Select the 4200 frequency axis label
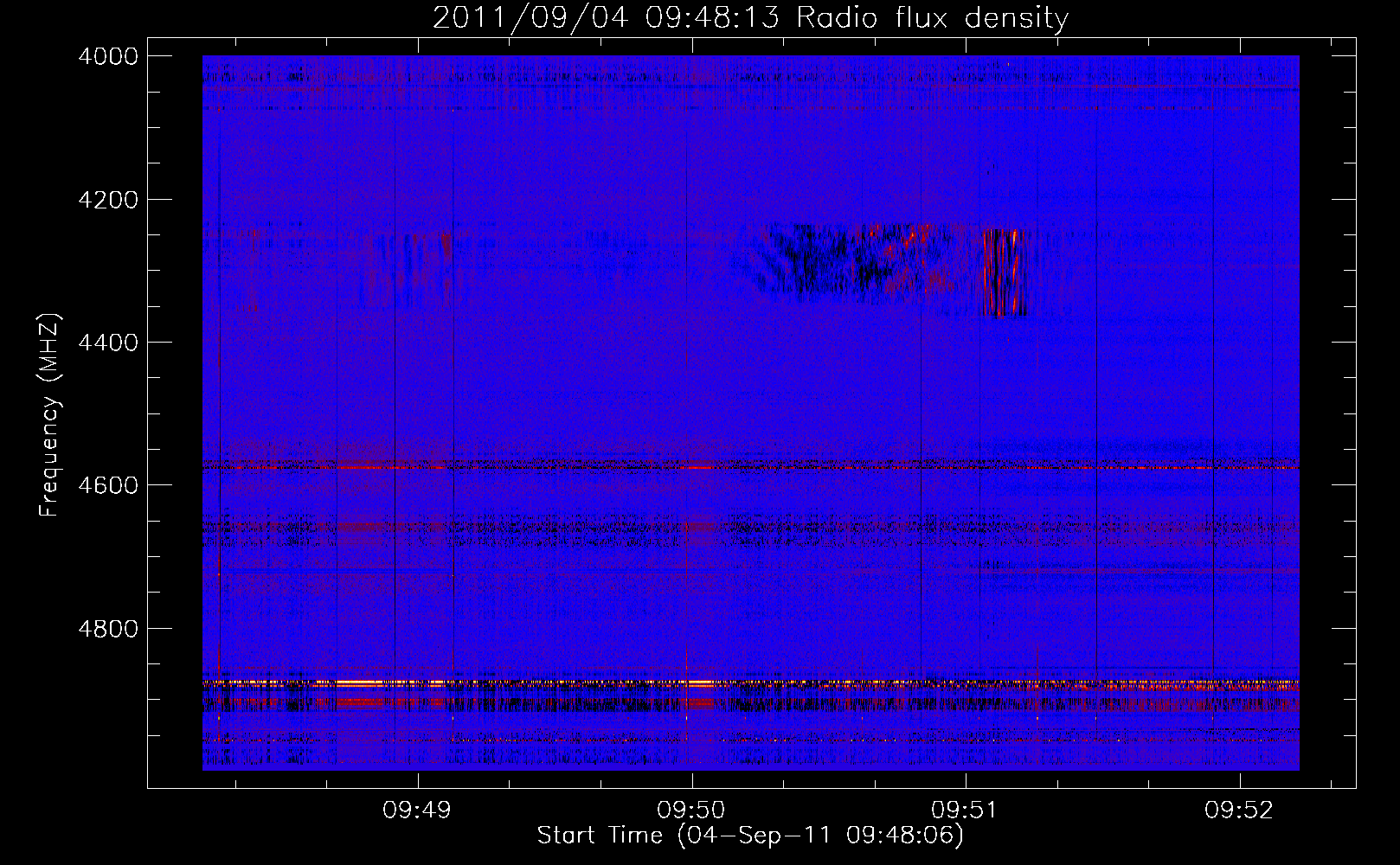Image resolution: width=1400 pixels, height=865 pixels. [x=108, y=200]
